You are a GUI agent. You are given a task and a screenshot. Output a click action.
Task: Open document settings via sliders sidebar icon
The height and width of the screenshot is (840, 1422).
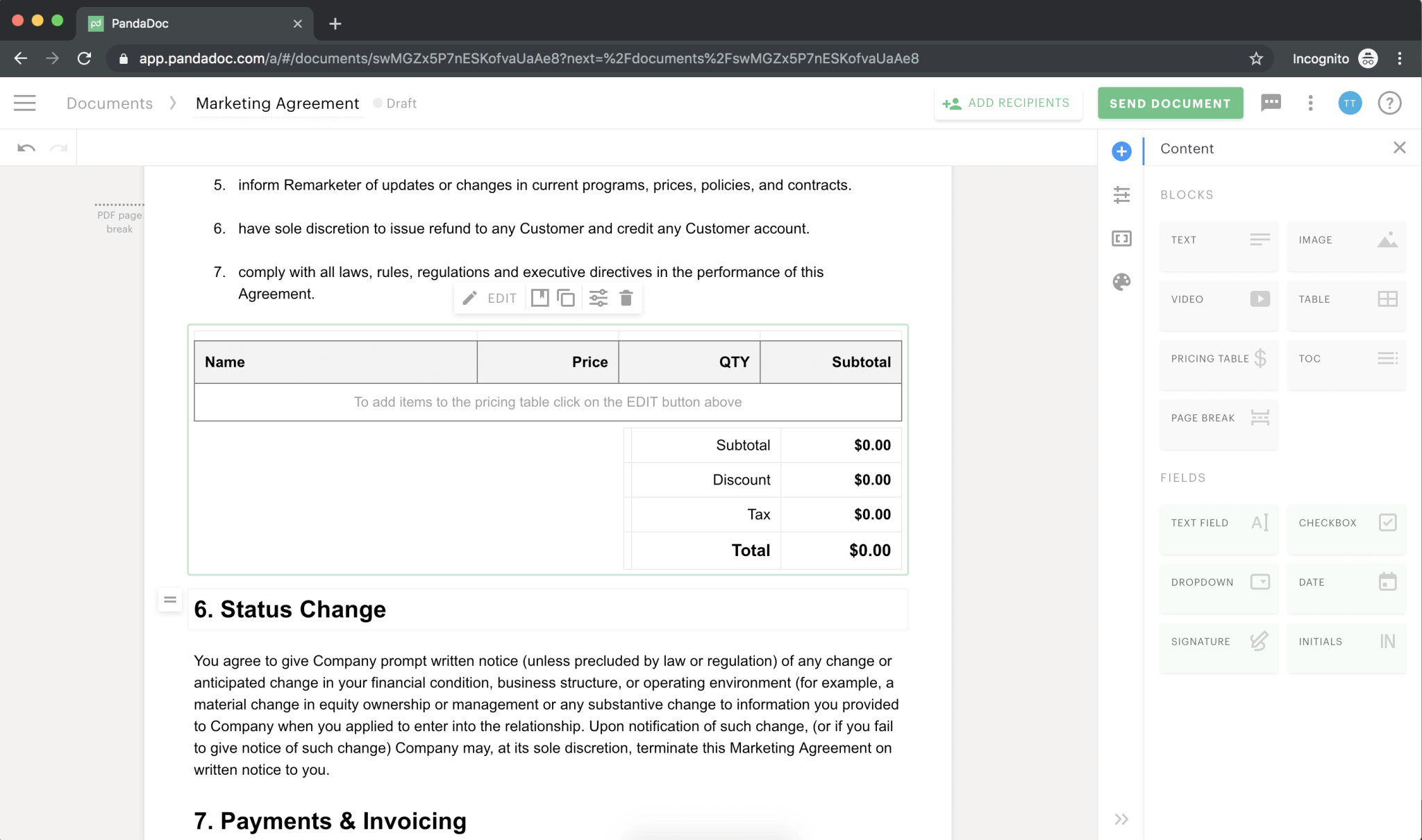click(x=1122, y=195)
